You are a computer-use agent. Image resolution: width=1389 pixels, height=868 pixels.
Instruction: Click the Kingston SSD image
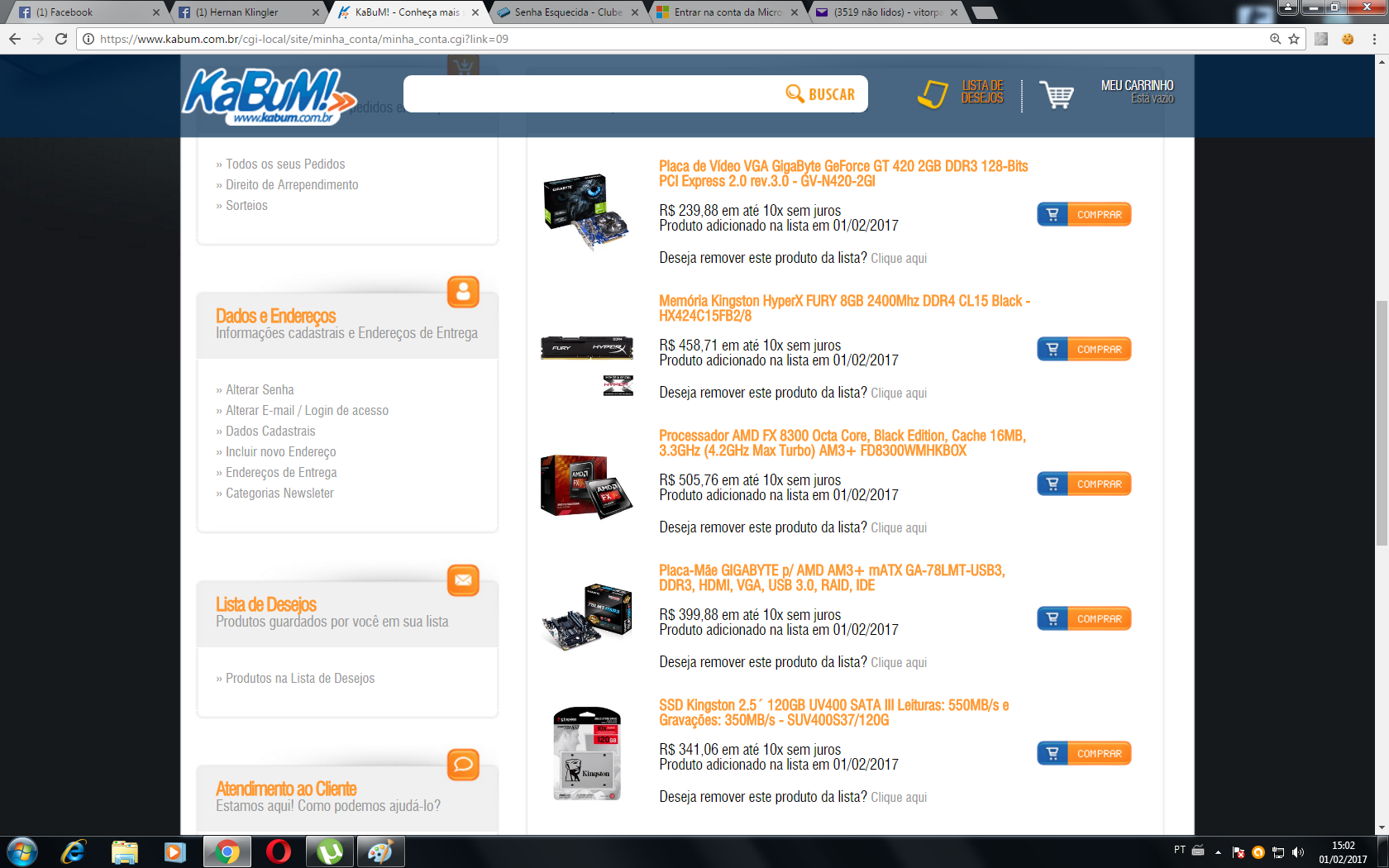587,753
